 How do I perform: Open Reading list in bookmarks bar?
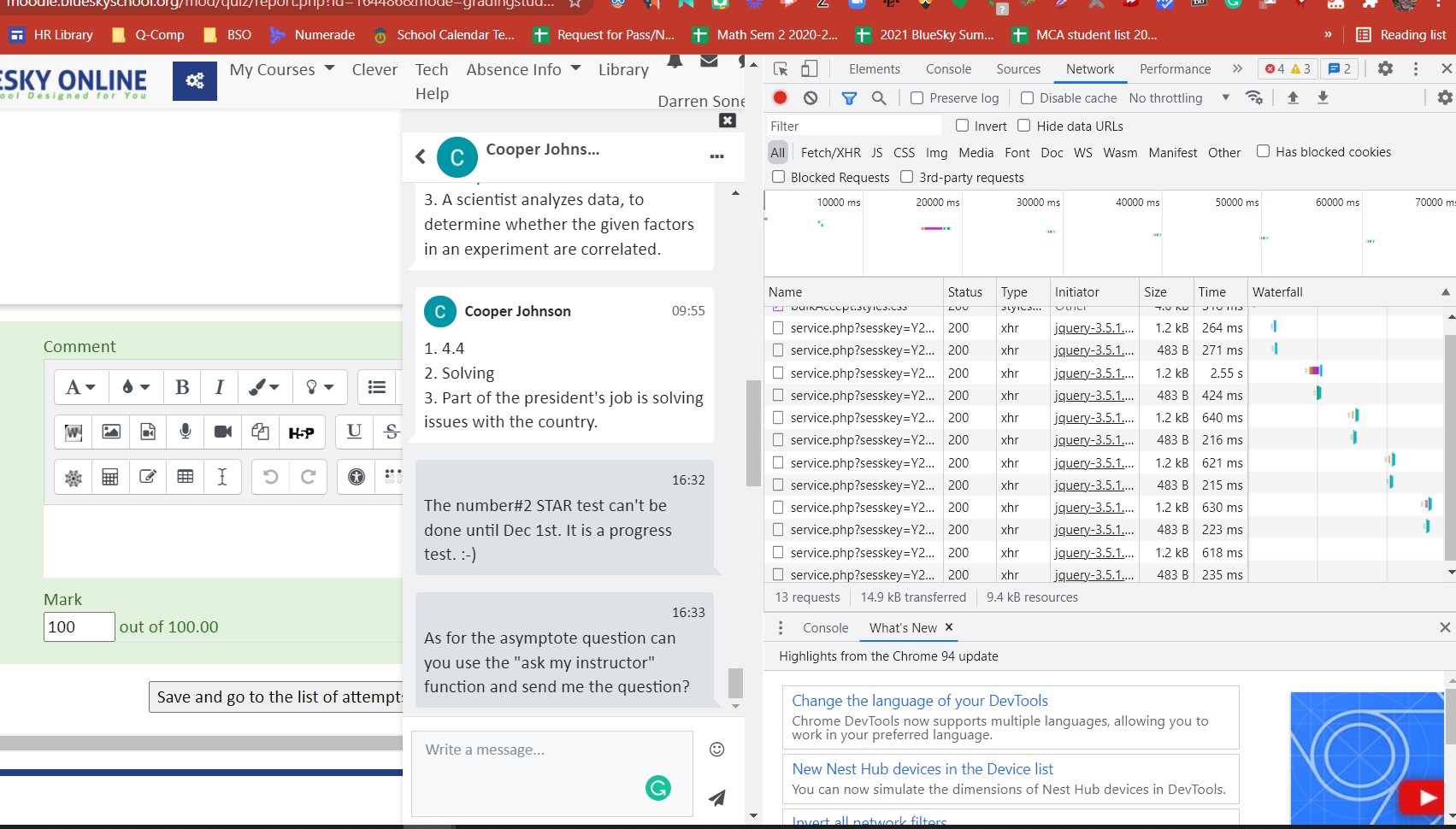1401,35
